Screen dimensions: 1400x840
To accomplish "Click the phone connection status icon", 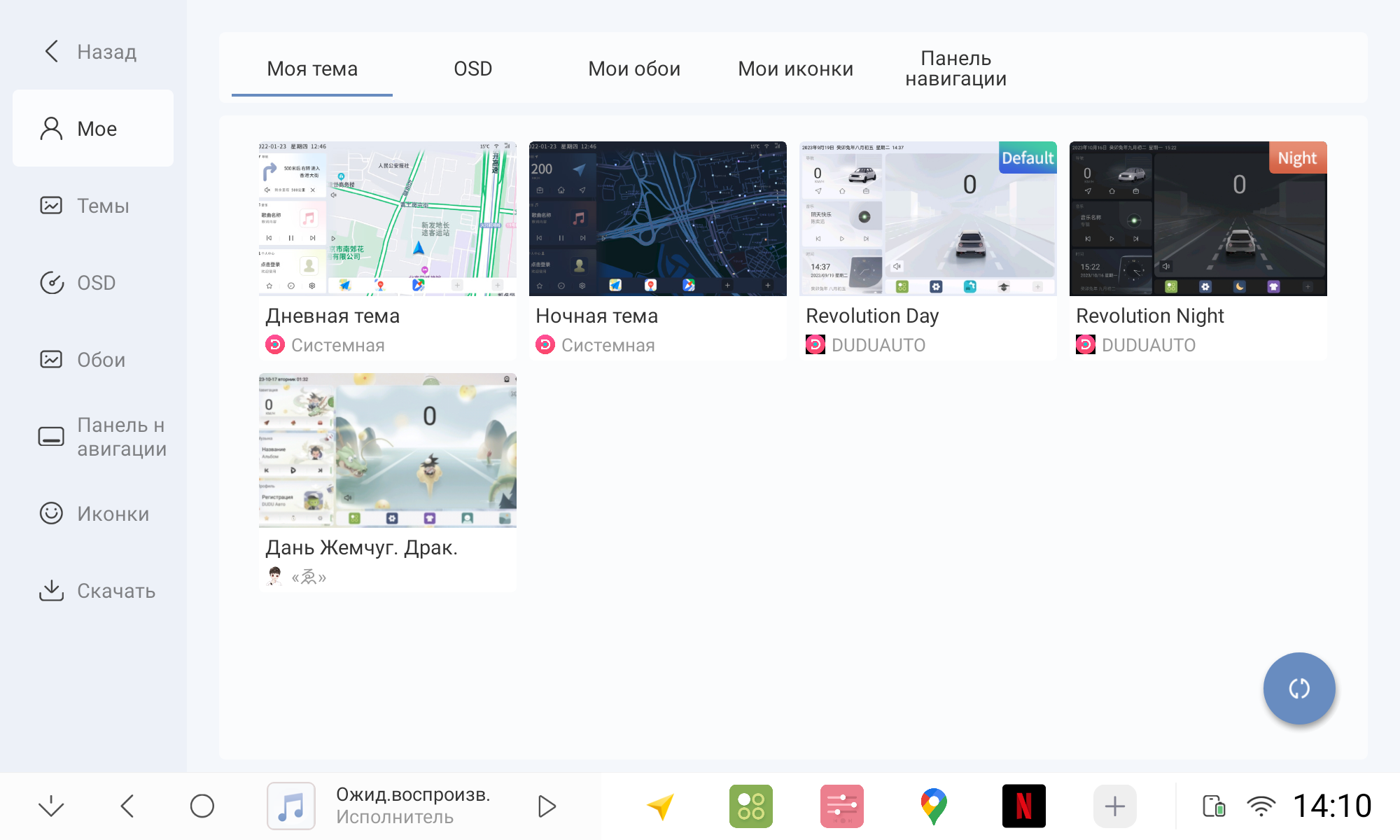I will [1214, 806].
